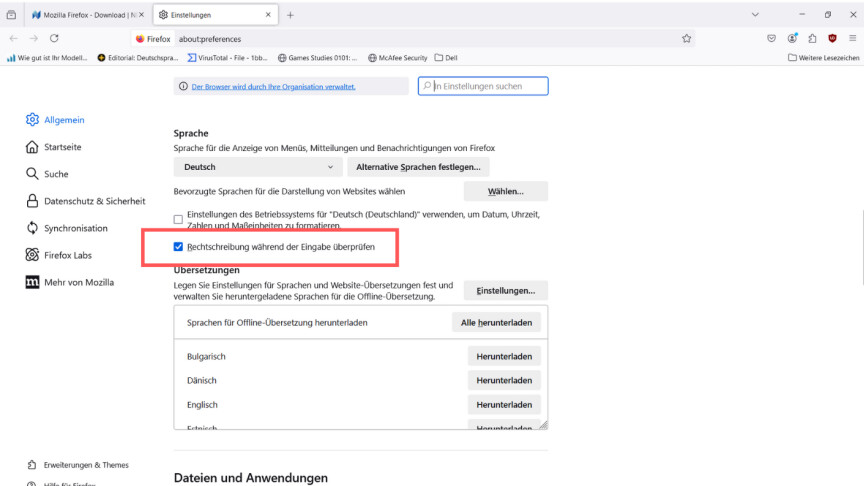This screenshot has height=486, width=864.
Task: Open the extensions puzzle icon
Action: click(x=812, y=39)
